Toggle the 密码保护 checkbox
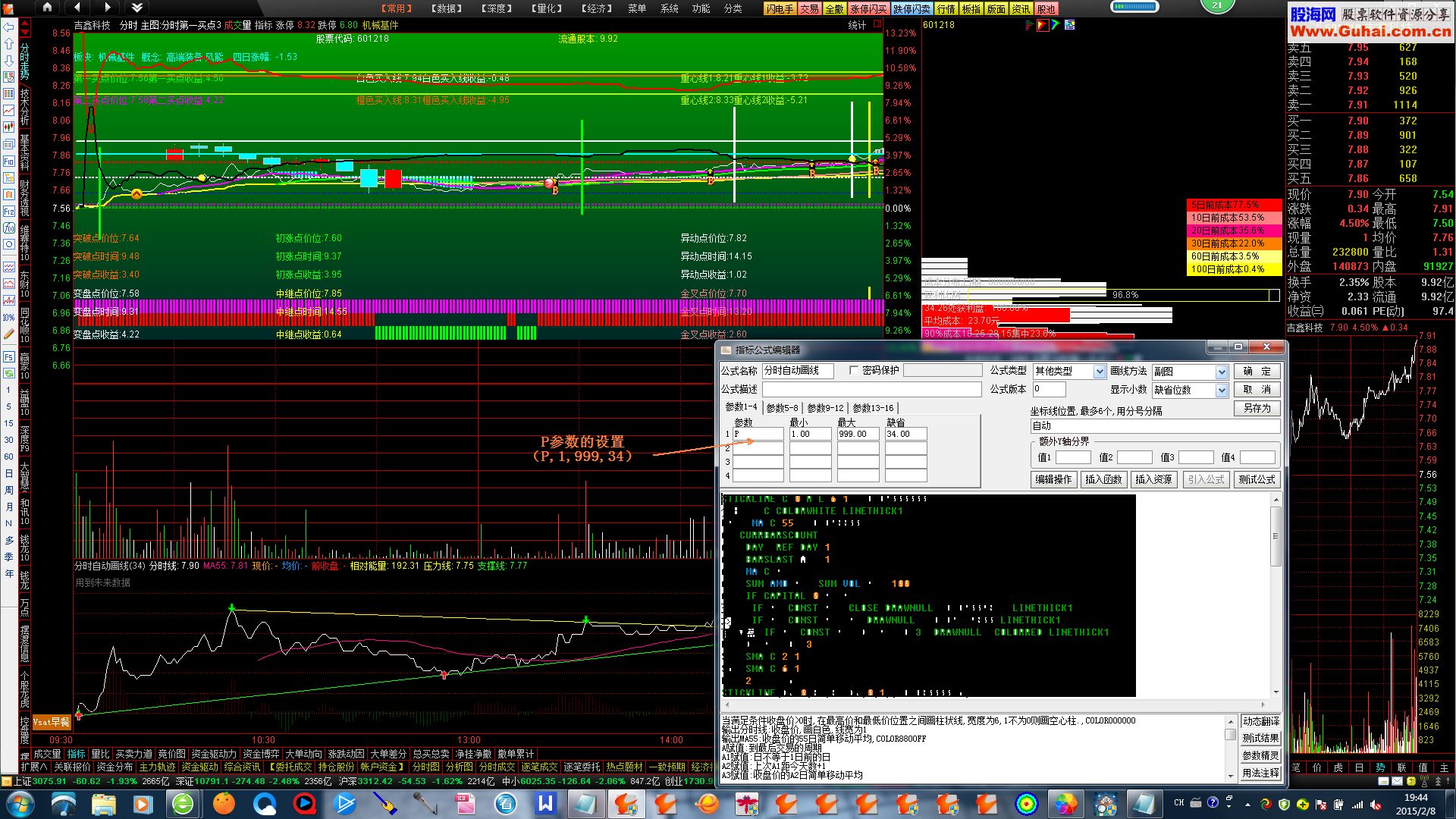Image resolution: width=1456 pixels, height=819 pixels. [x=854, y=370]
